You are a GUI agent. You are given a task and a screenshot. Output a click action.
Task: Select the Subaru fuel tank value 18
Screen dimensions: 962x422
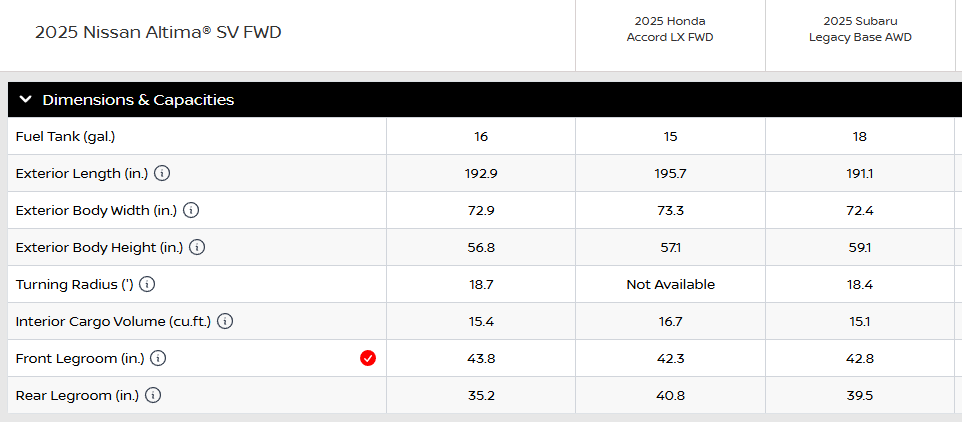click(x=860, y=136)
